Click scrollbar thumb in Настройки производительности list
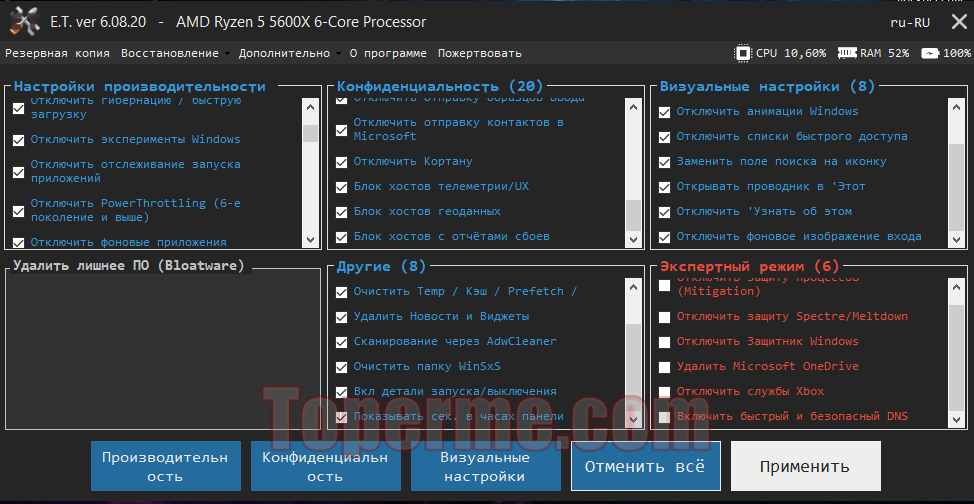The width and height of the screenshot is (974, 504). coord(310,133)
